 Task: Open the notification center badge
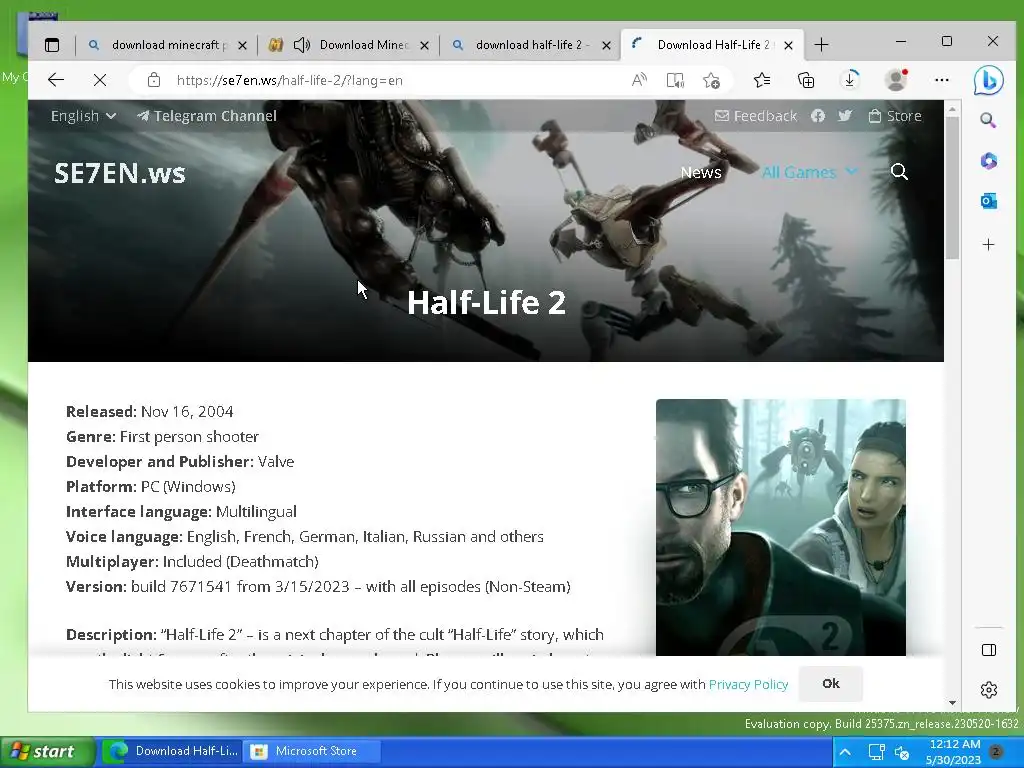point(997,752)
